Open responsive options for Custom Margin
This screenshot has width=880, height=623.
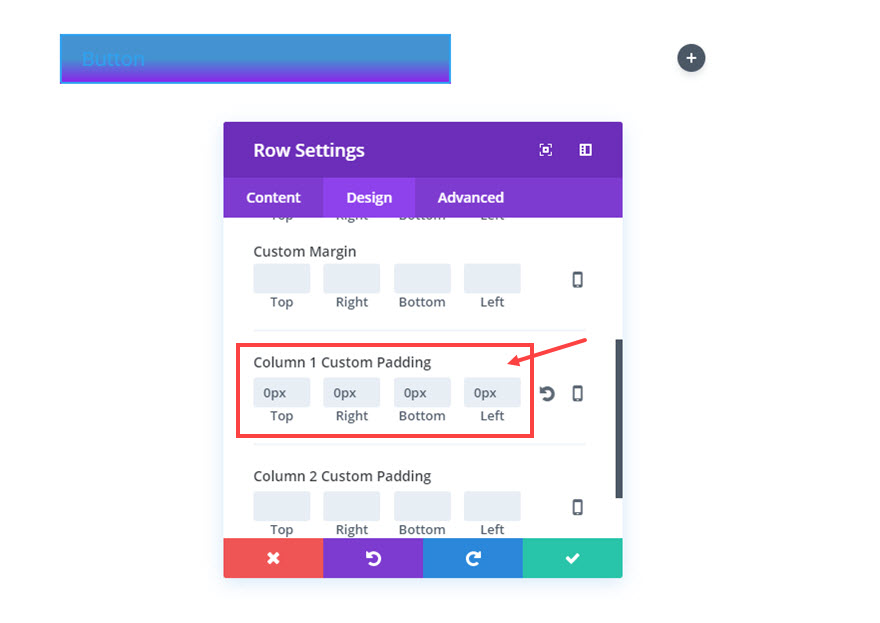coord(577,279)
